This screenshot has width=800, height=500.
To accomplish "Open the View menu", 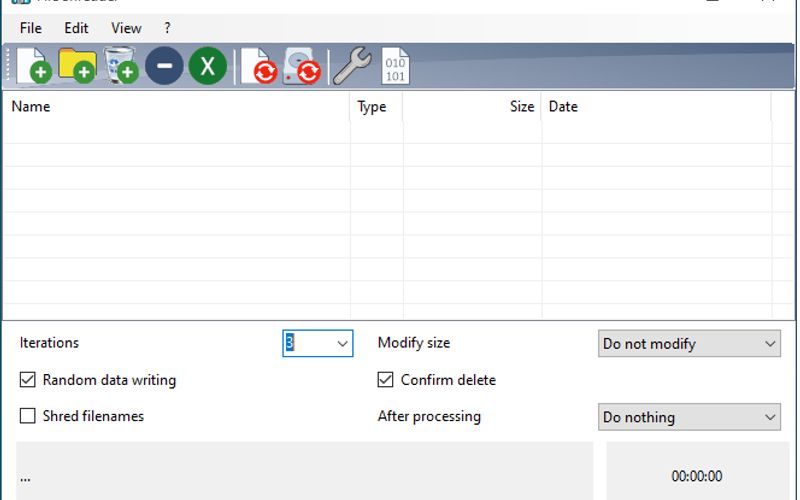I will point(126,28).
